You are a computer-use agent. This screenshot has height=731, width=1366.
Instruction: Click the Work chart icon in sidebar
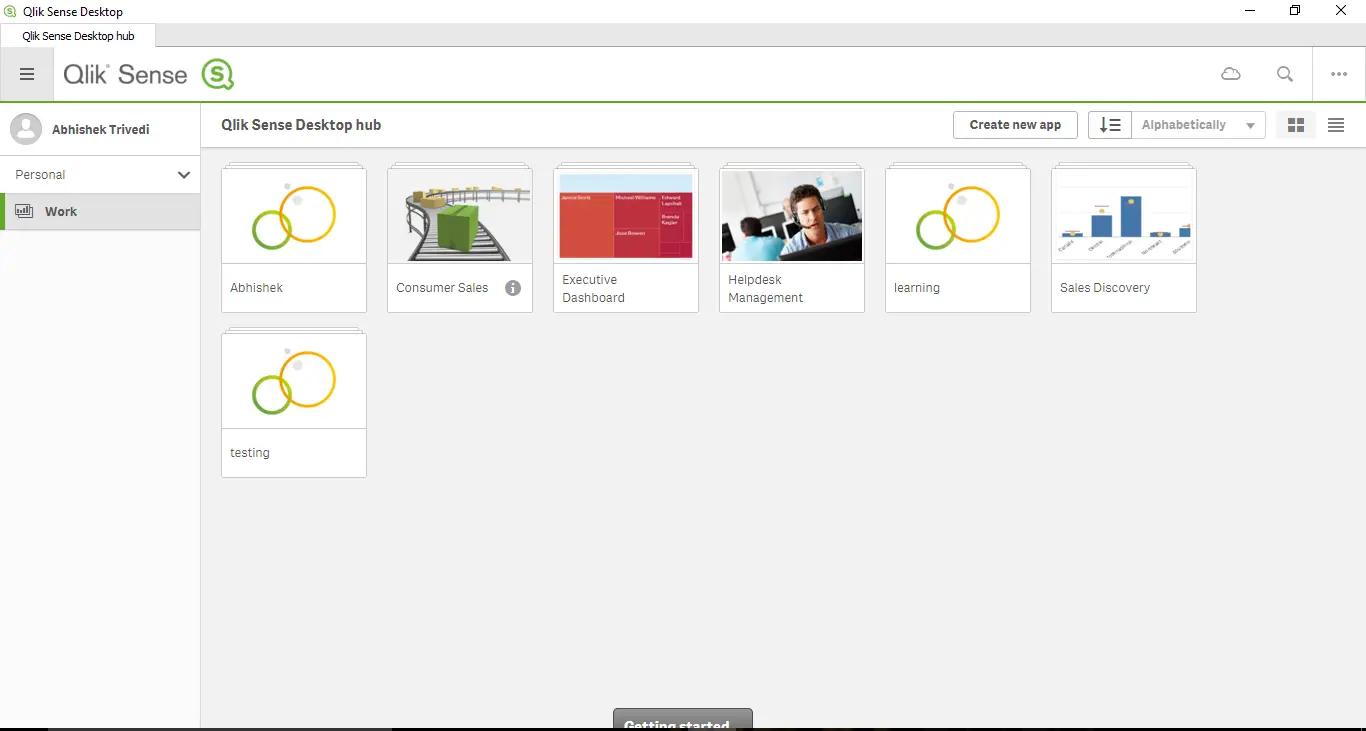(24, 211)
